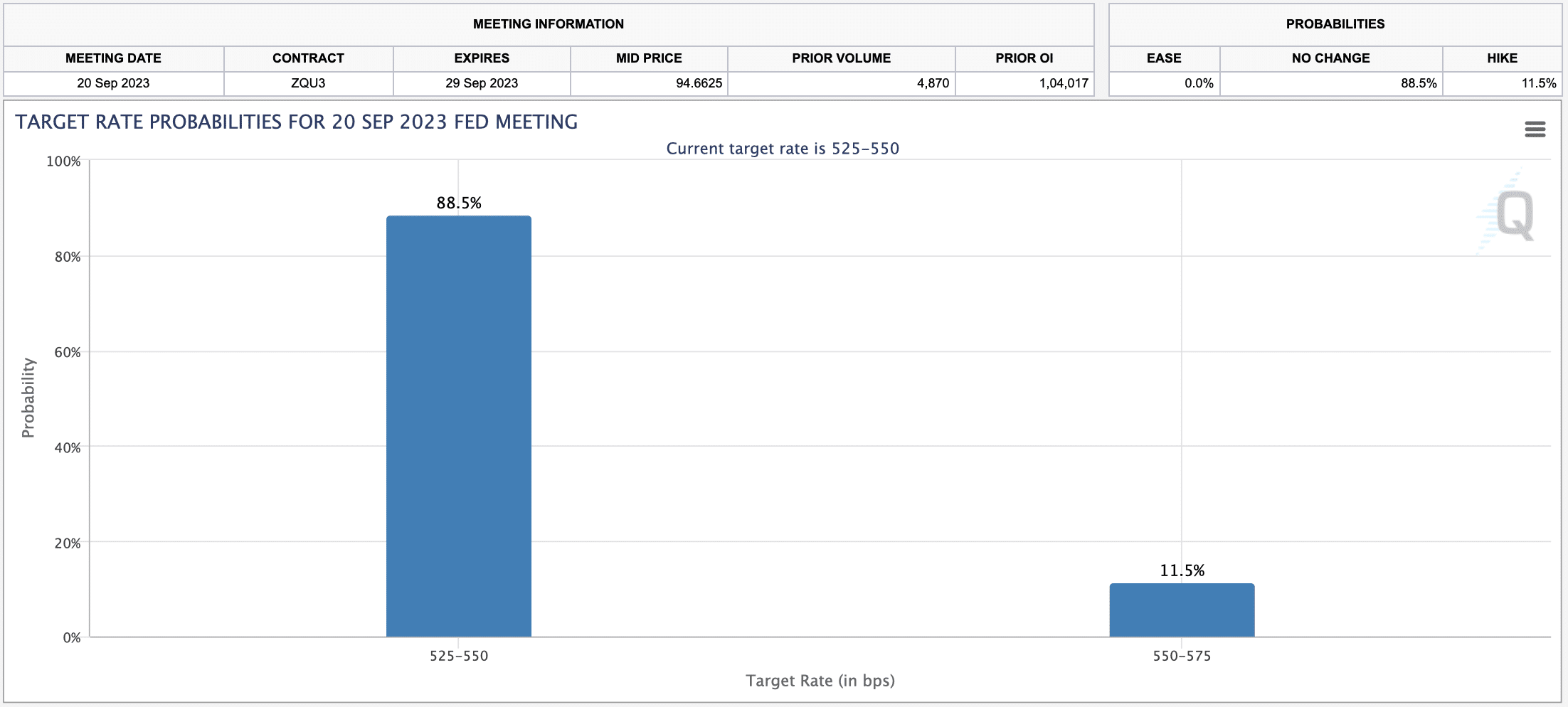Click the Target Rate (in bps) axis title

(820, 681)
